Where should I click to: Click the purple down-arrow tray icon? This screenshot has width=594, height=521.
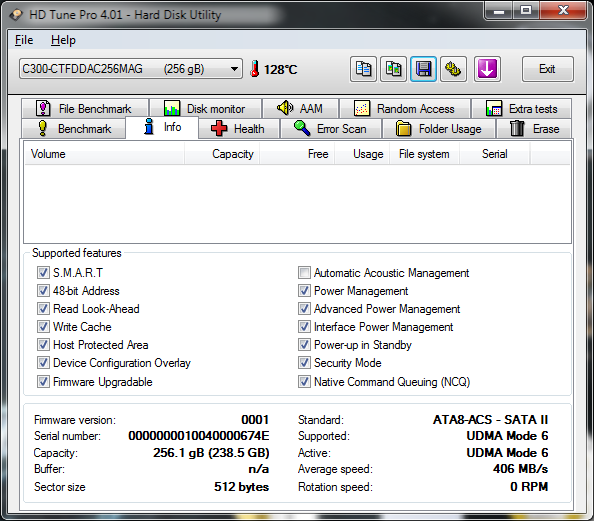pos(487,69)
